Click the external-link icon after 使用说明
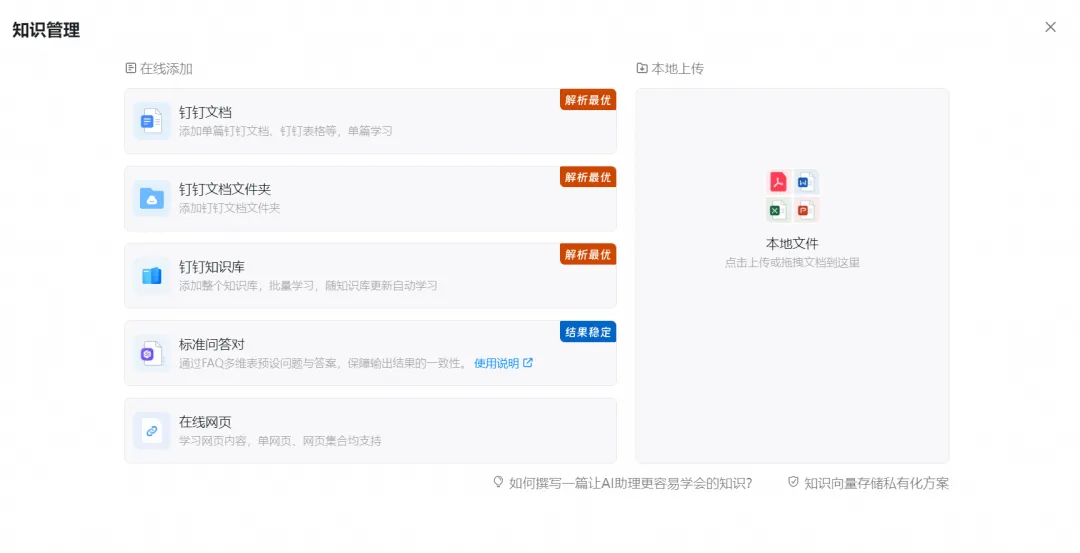 pyautogui.click(x=528, y=363)
